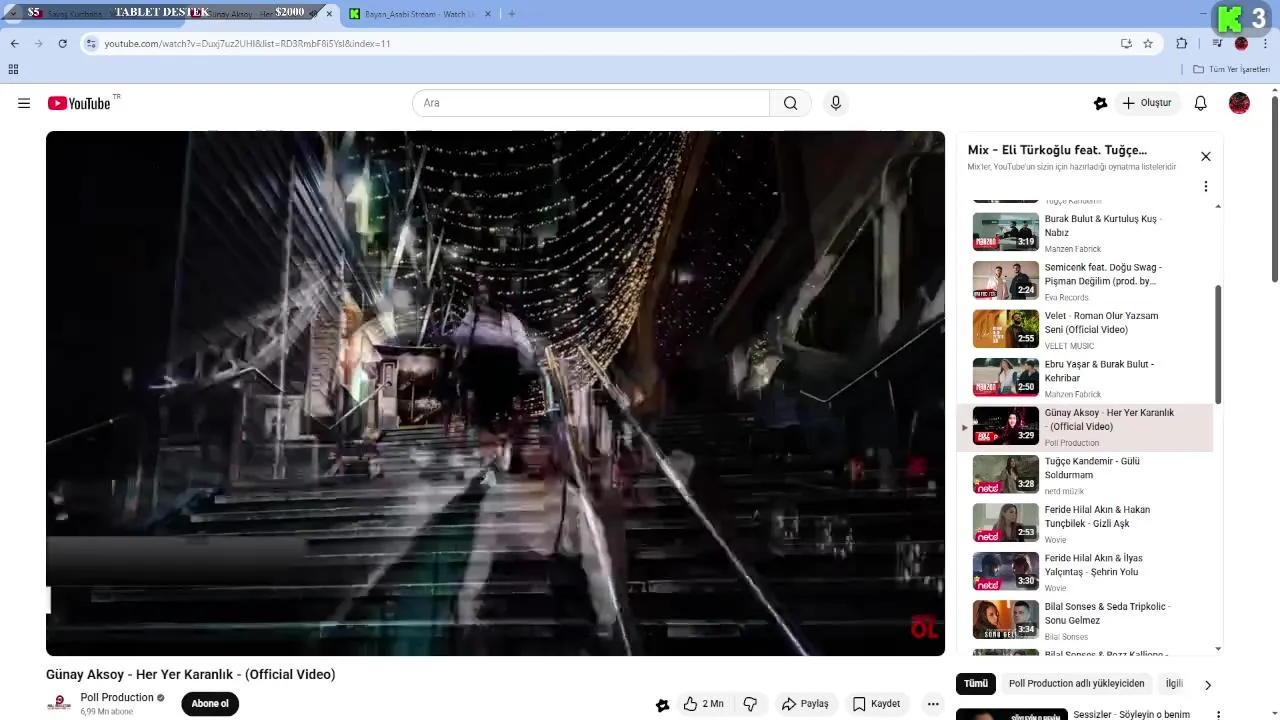The width and height of the screenshot is (1280, 720).
Task: Subscribe with the Abone ol button
Action: coord(210,704)
